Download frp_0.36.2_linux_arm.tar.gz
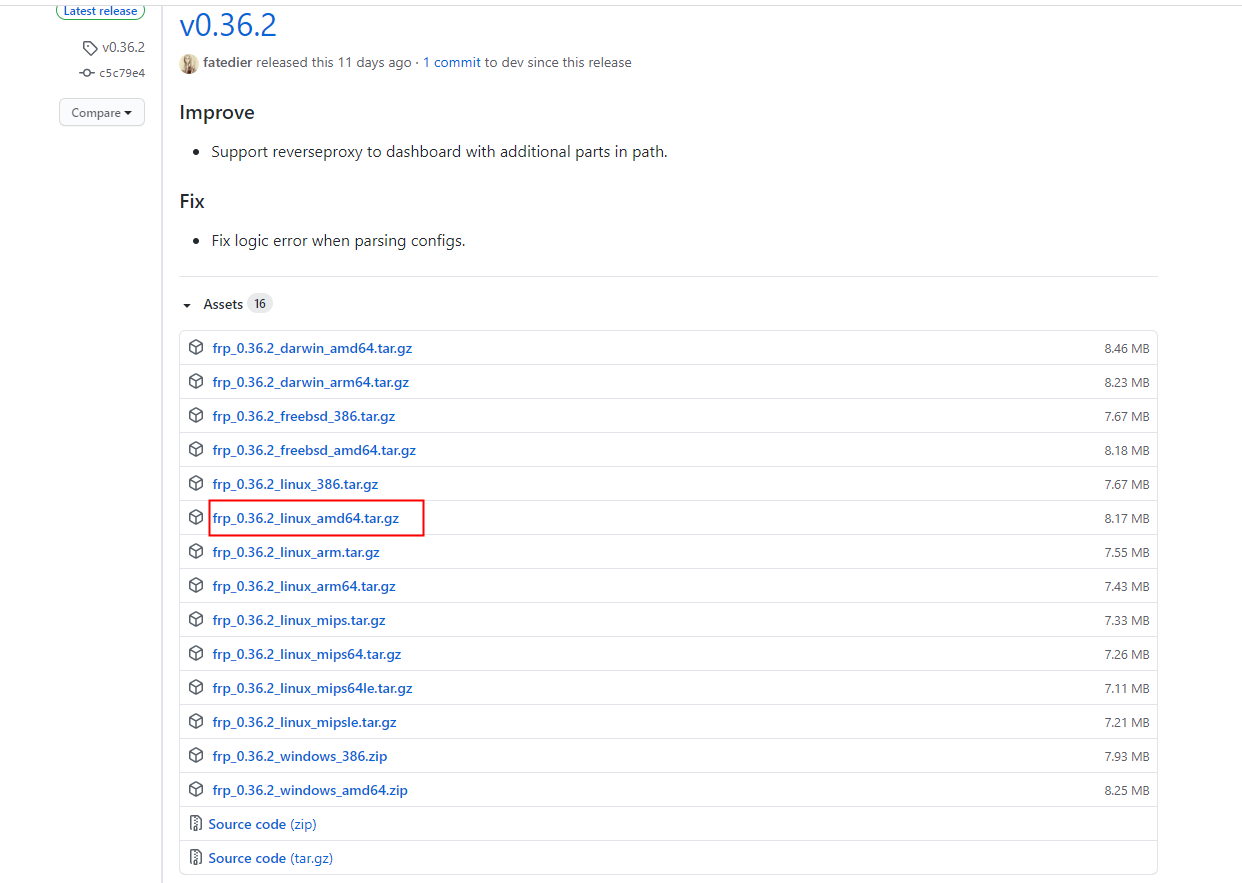The image size is (1242, 883). click(296, 553)
